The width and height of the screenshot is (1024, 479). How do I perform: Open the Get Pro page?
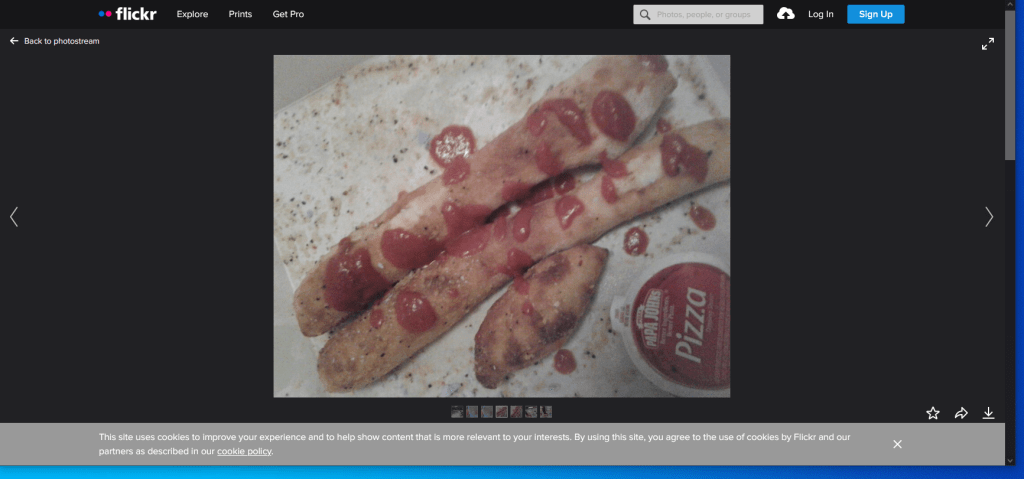[x=288, y=14]
